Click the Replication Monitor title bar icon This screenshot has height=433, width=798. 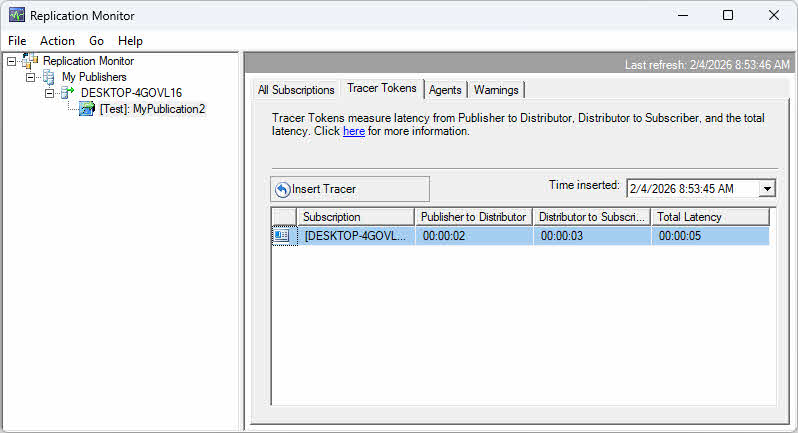coord(17,15)
